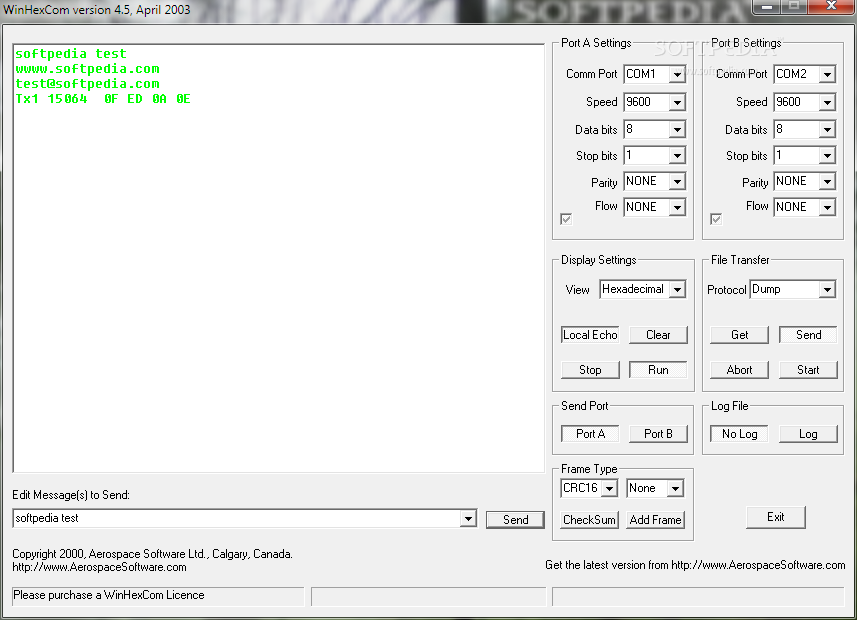Open Port A Comm Port dropdown
Screen dimensions: 857x620
[x=677, y=74]
